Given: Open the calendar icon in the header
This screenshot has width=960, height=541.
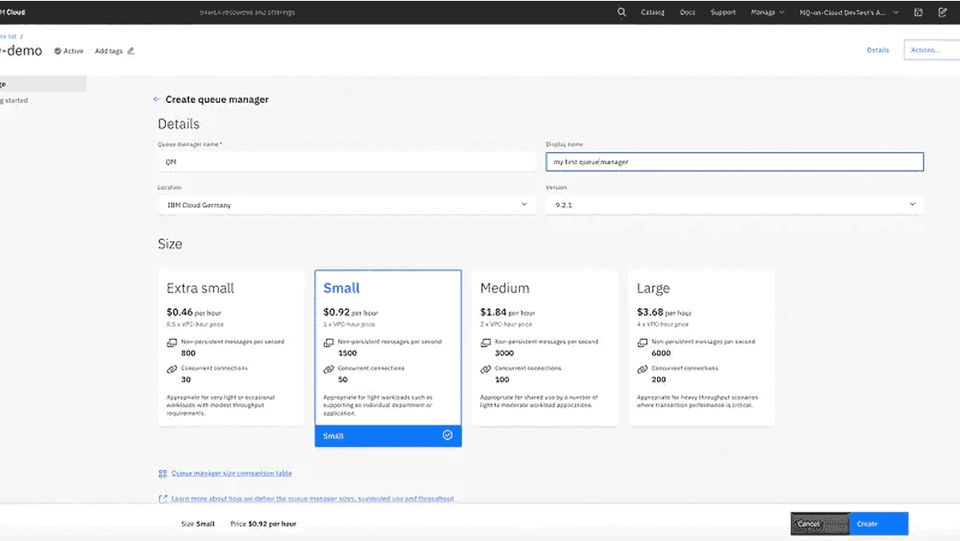Looking at the screenshot, I should (x=918, y=12).
